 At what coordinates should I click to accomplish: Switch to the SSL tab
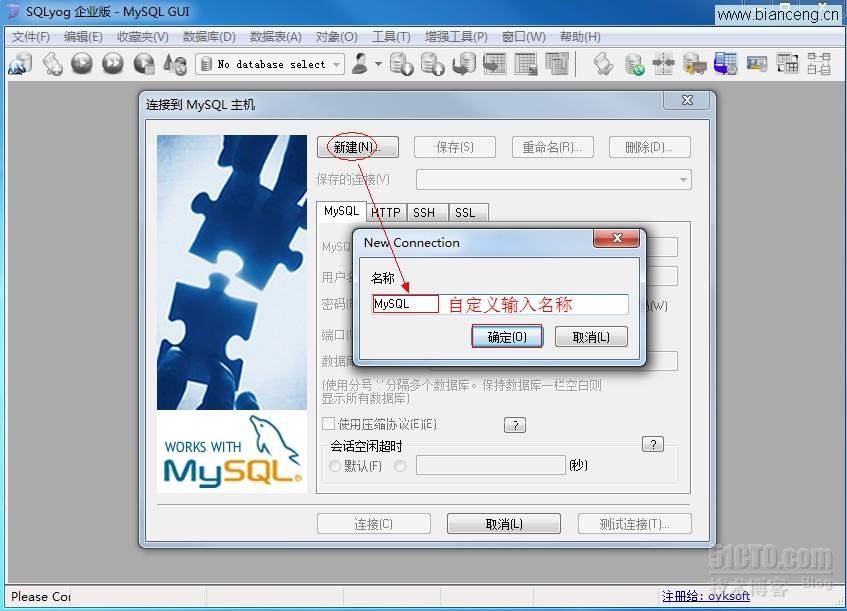[466, 212]
